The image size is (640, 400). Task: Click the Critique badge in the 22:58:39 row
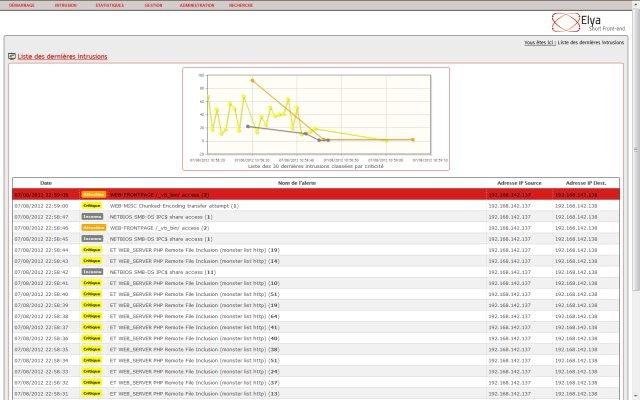pos(91,305)
